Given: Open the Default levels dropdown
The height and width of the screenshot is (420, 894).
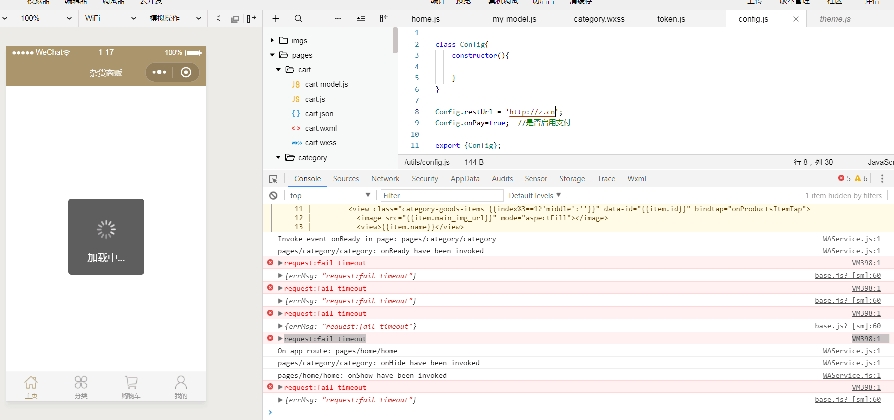Looking at the screenshot, I should coord(535,195).
